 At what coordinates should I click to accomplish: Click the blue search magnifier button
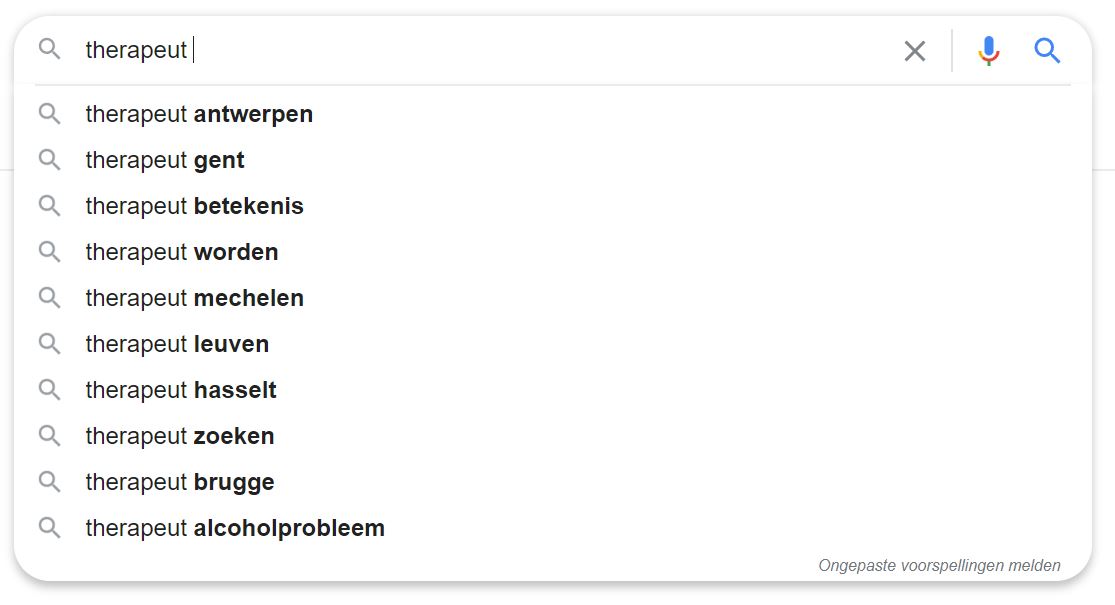pos(1047,50)
